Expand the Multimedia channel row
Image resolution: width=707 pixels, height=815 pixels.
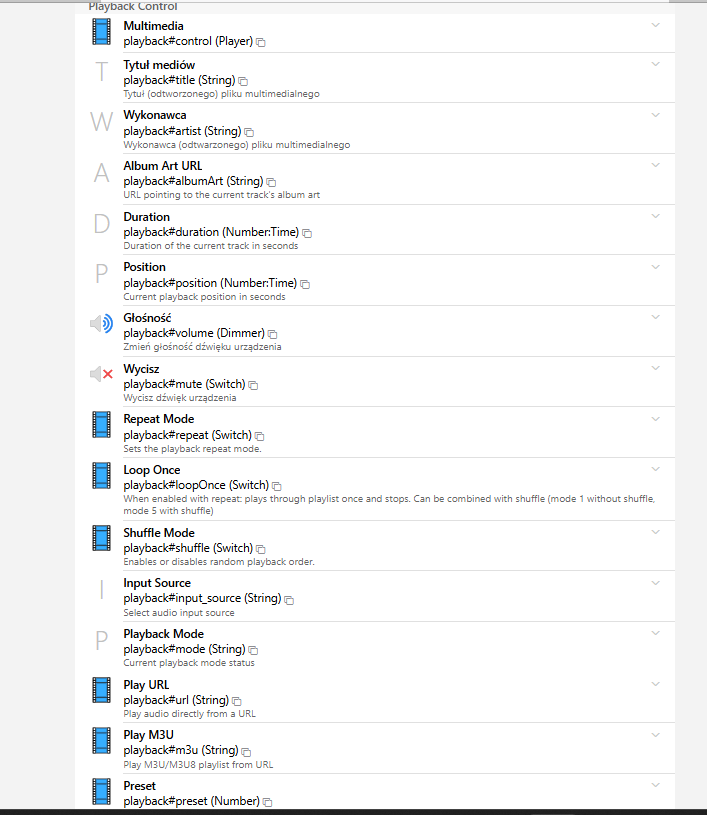(656, 25)
